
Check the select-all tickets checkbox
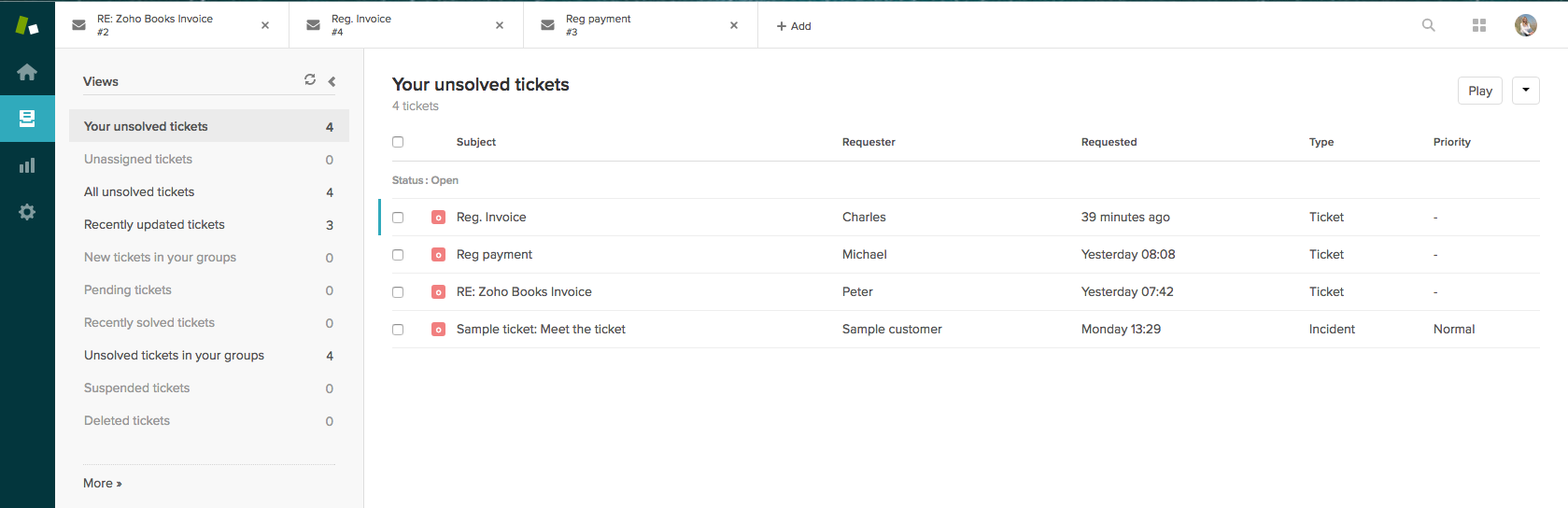(x=398, y=142)
